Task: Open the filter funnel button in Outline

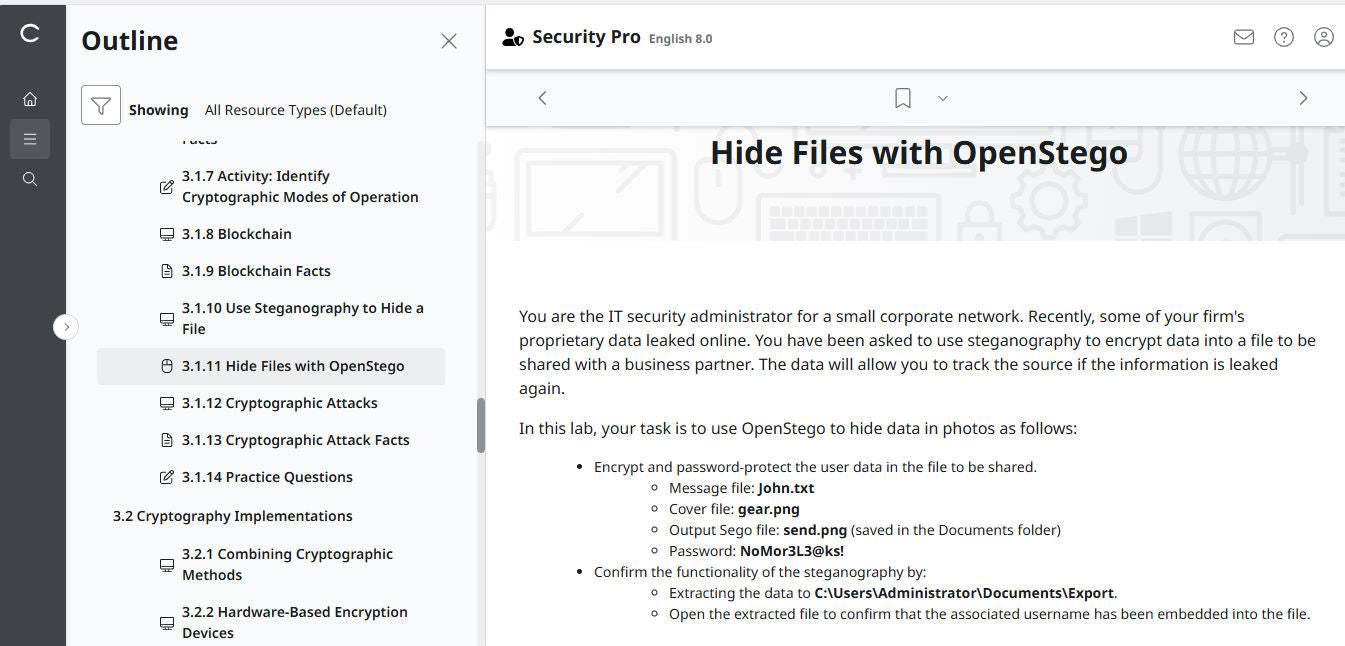Action: [x=101, y=105]
